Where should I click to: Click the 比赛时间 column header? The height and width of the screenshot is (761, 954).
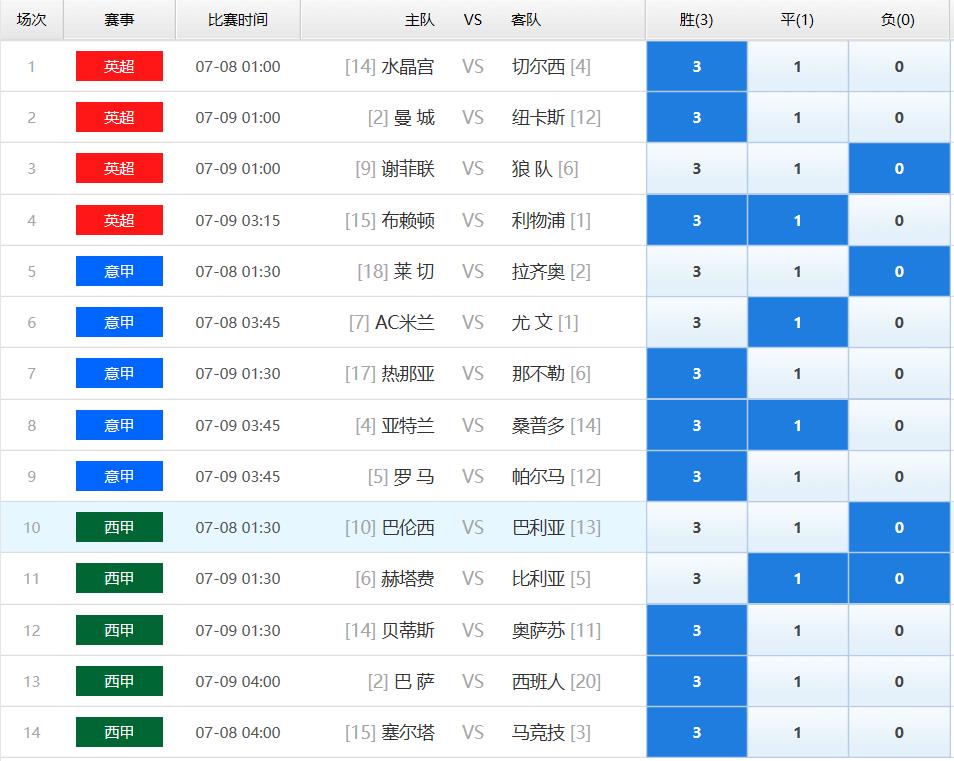[238, 20]
